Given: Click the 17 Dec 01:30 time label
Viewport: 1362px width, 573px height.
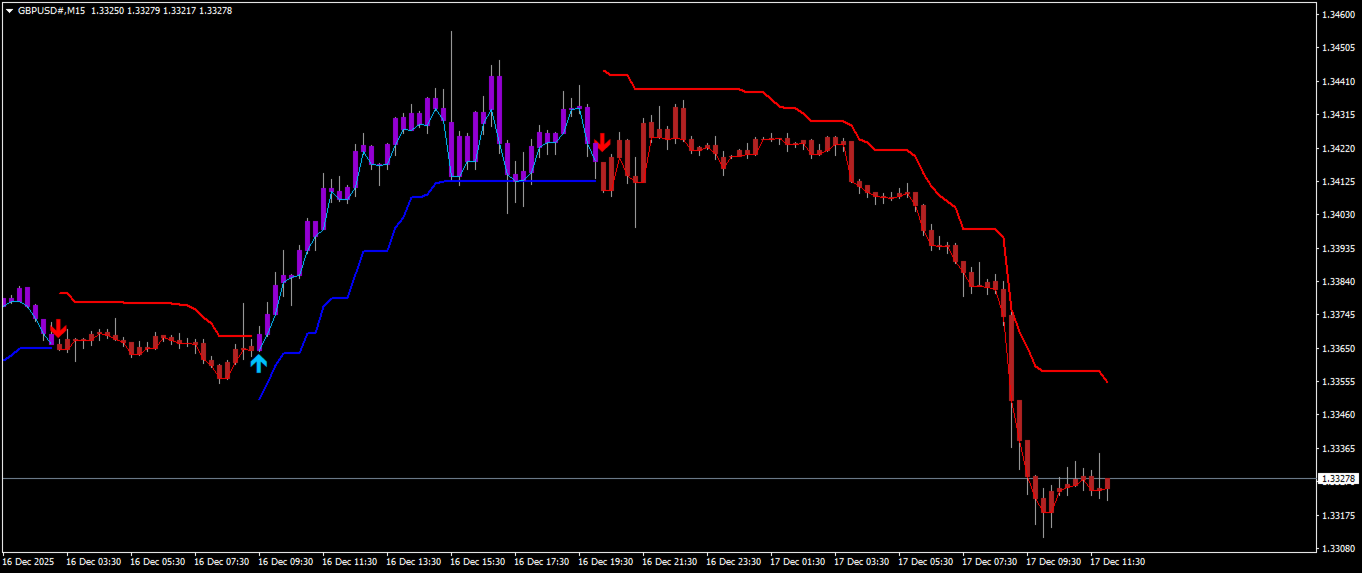Looking at the screenshot, I should (798, 562).
